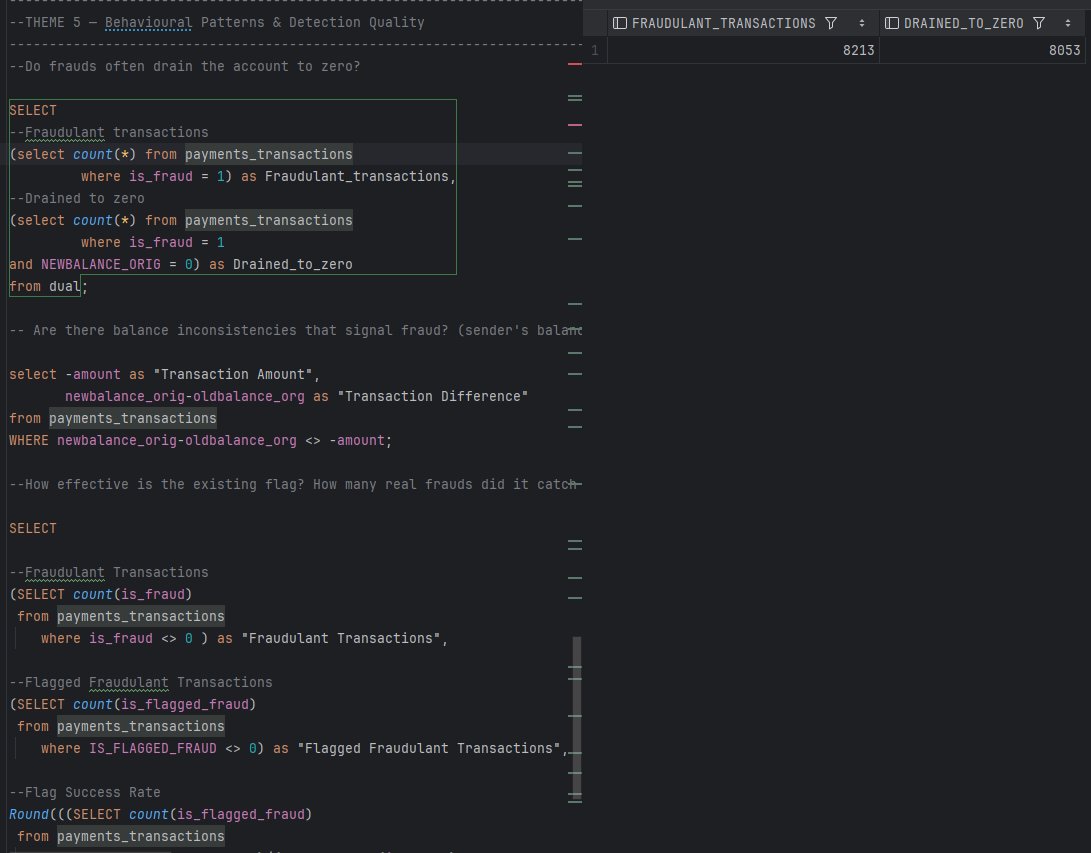1091x853 pixels.
Task: Open the filter for DRAINED_TO_ZERO column
Action: (1039, 23)
